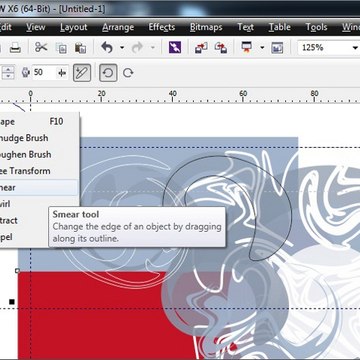Choose Free Transform from the flyout
360x360 pixels.
tap(39, 171)
